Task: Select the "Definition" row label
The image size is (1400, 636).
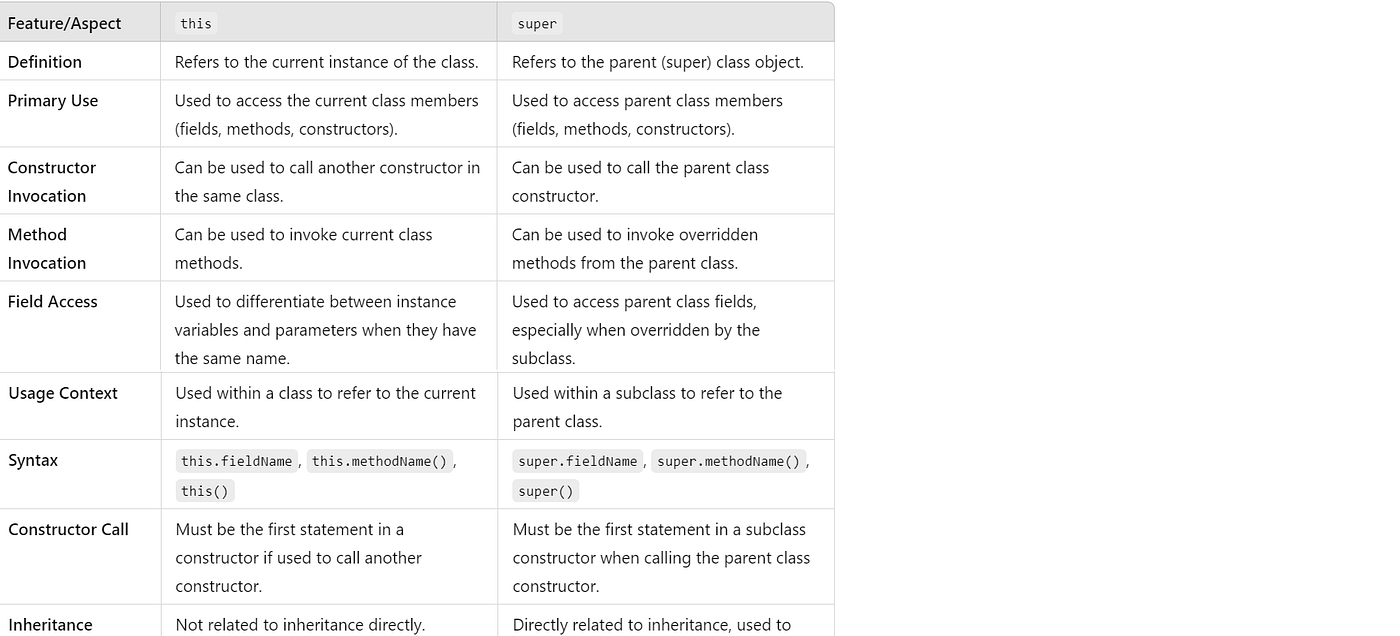Action: pos(45,62)
